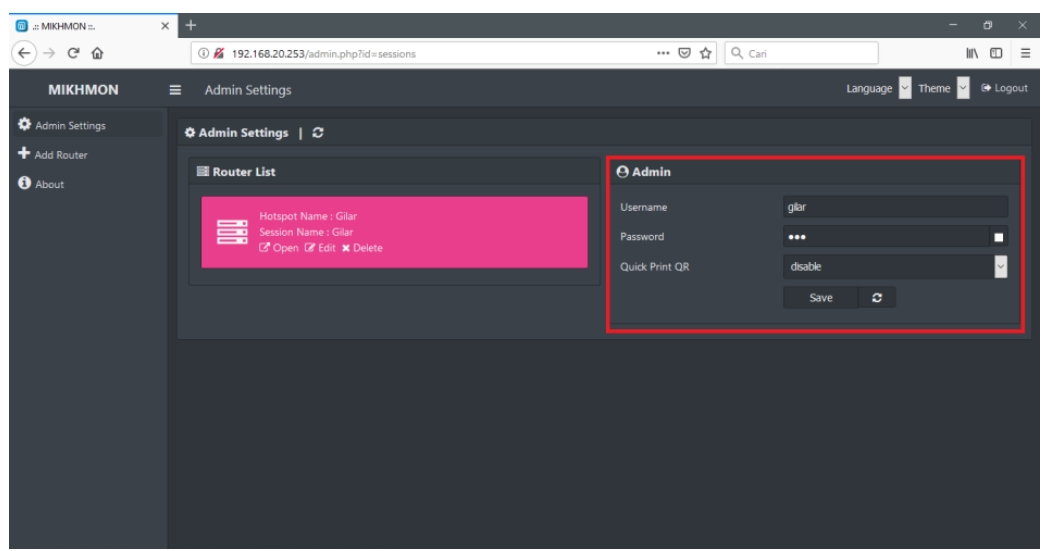Open a new browser tab
This screenshot has width=1043, height=551.
(191, 25)
